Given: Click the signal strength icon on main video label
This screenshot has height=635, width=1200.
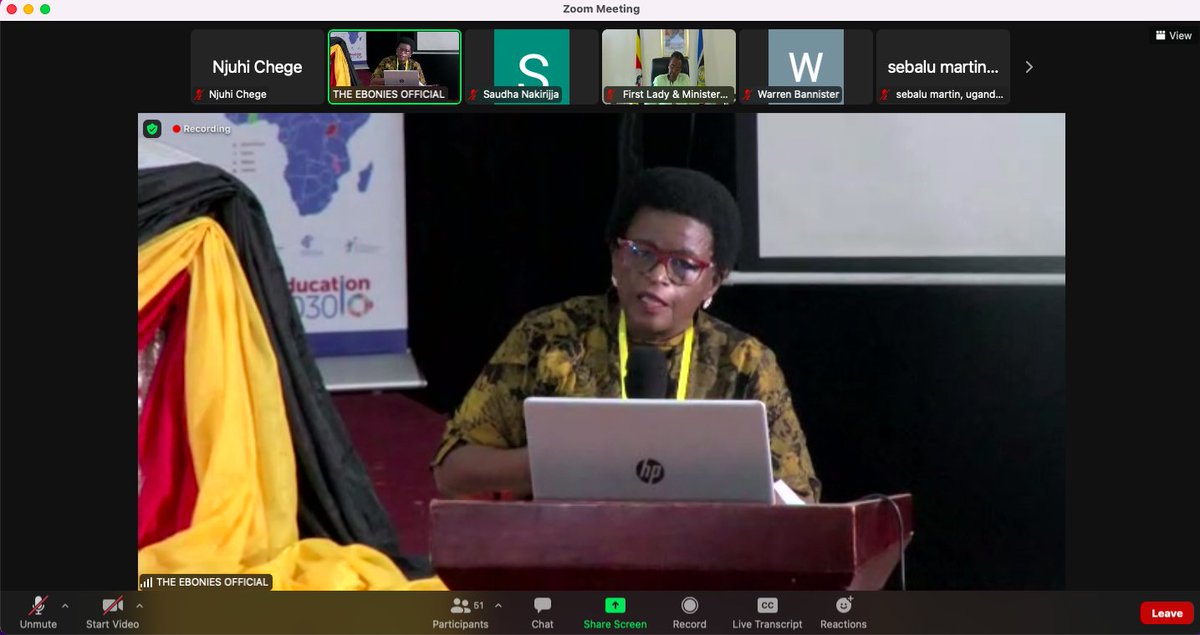Looking at the screenshot, I should (x=146, y=582).
